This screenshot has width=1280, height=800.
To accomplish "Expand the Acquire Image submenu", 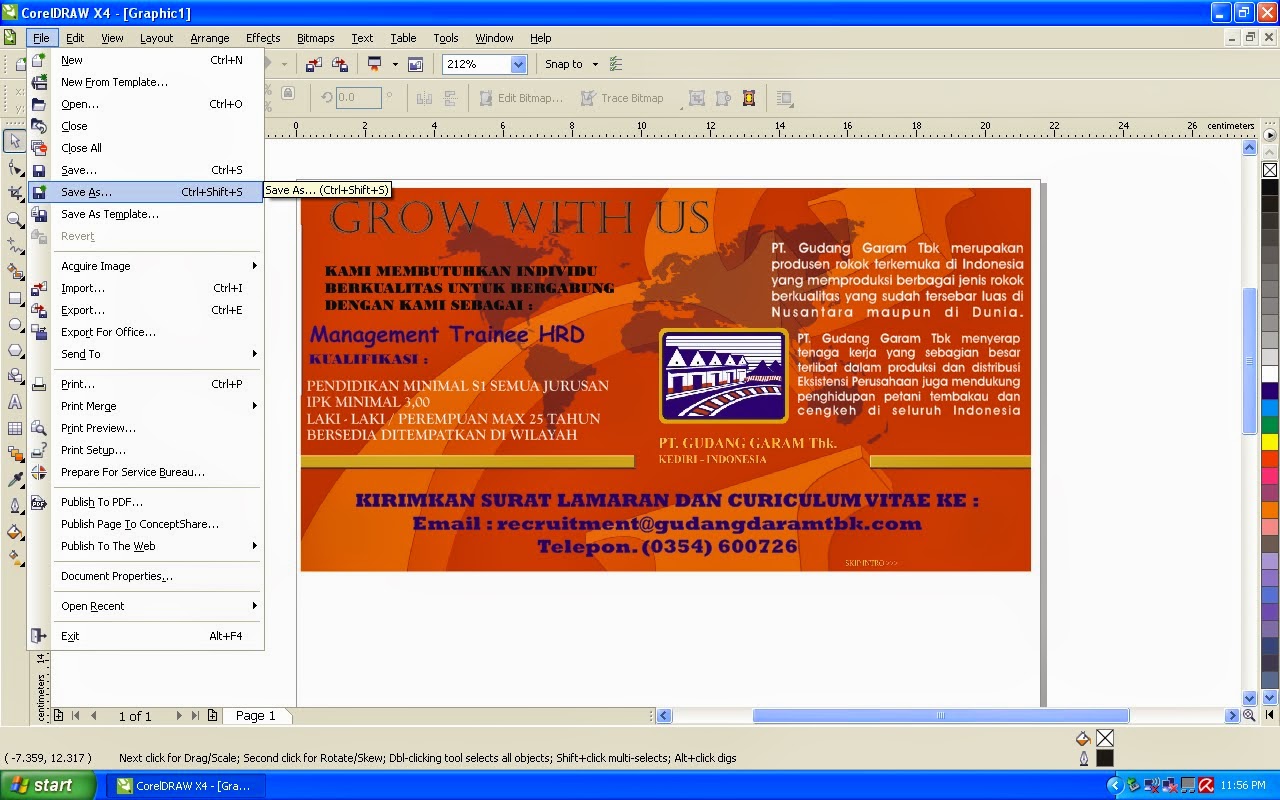I will (x=158, y=266).
